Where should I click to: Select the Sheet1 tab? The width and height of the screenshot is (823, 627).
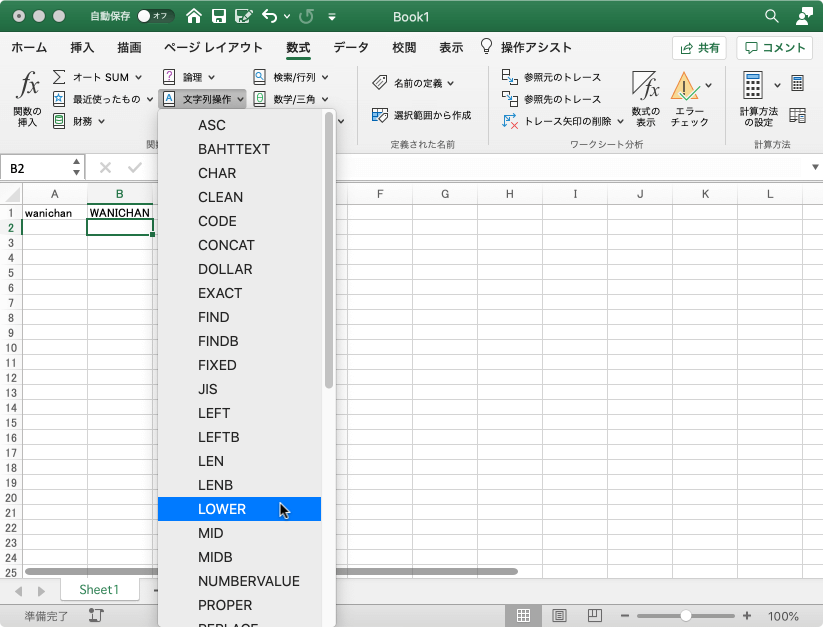99,590
